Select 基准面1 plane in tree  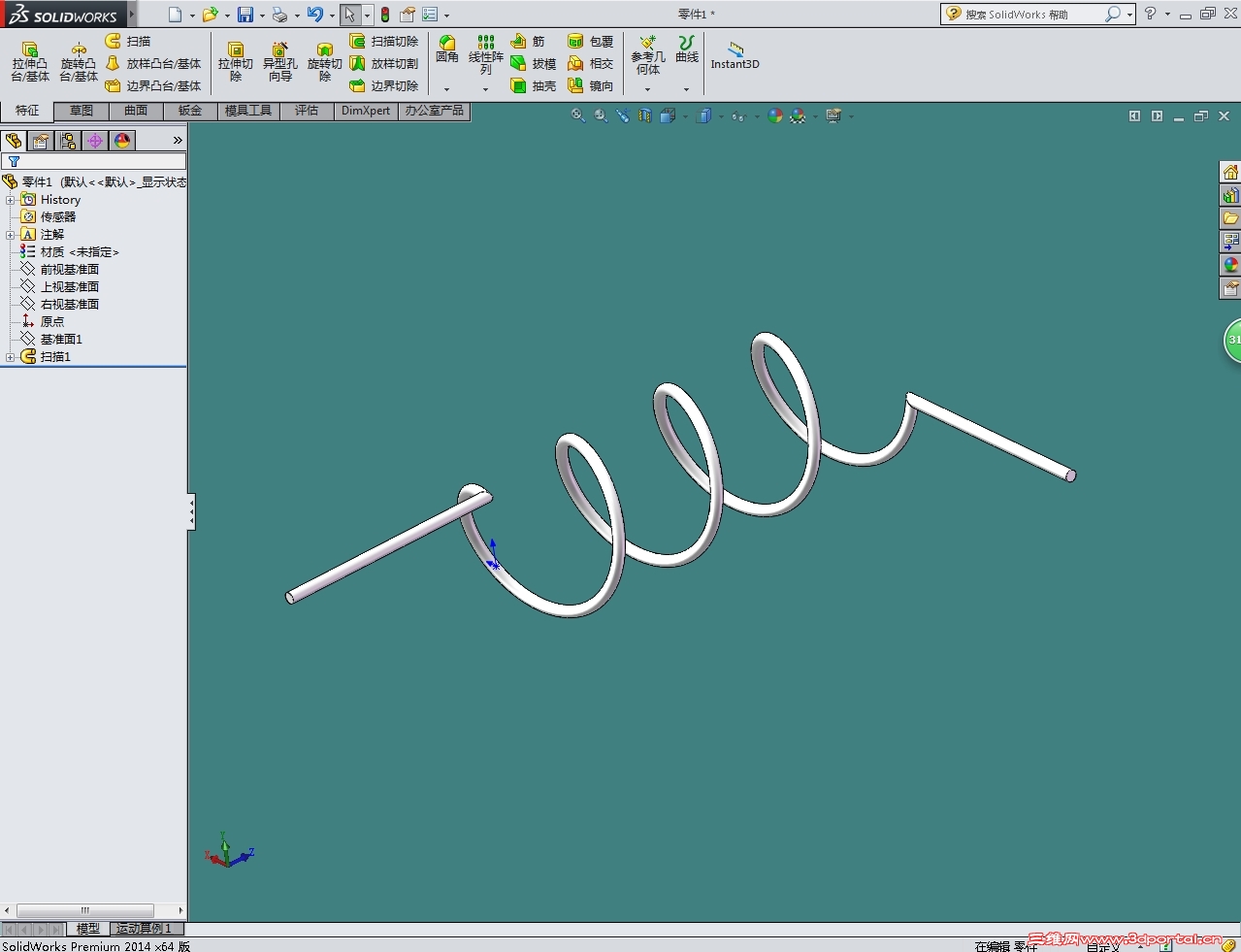pos(52,340)
